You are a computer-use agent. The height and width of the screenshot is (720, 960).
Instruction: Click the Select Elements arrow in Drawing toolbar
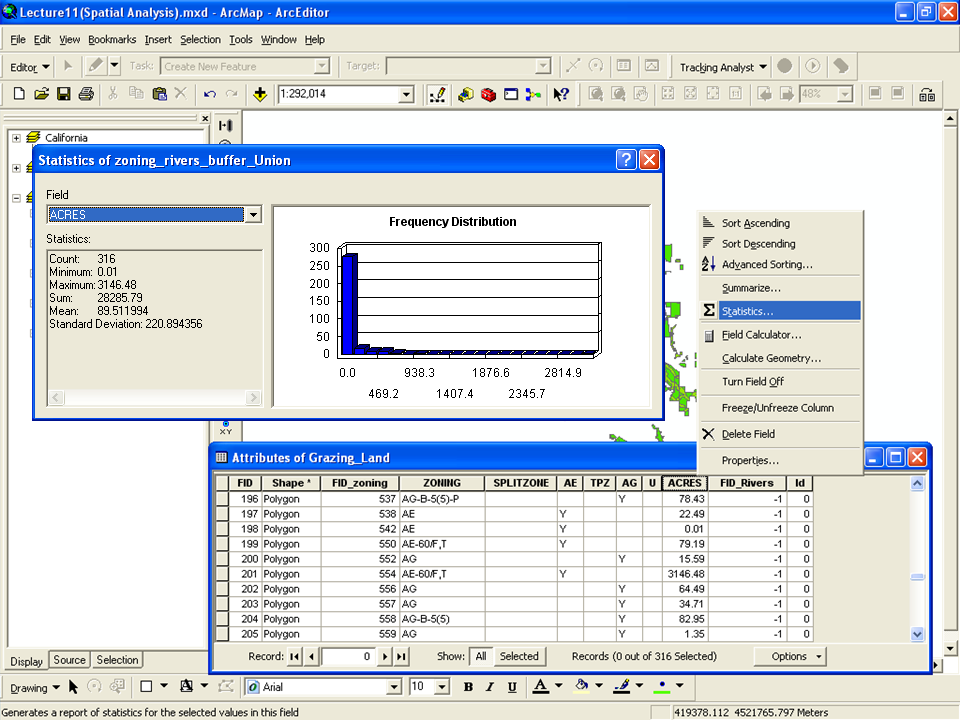tap(73, 687)
